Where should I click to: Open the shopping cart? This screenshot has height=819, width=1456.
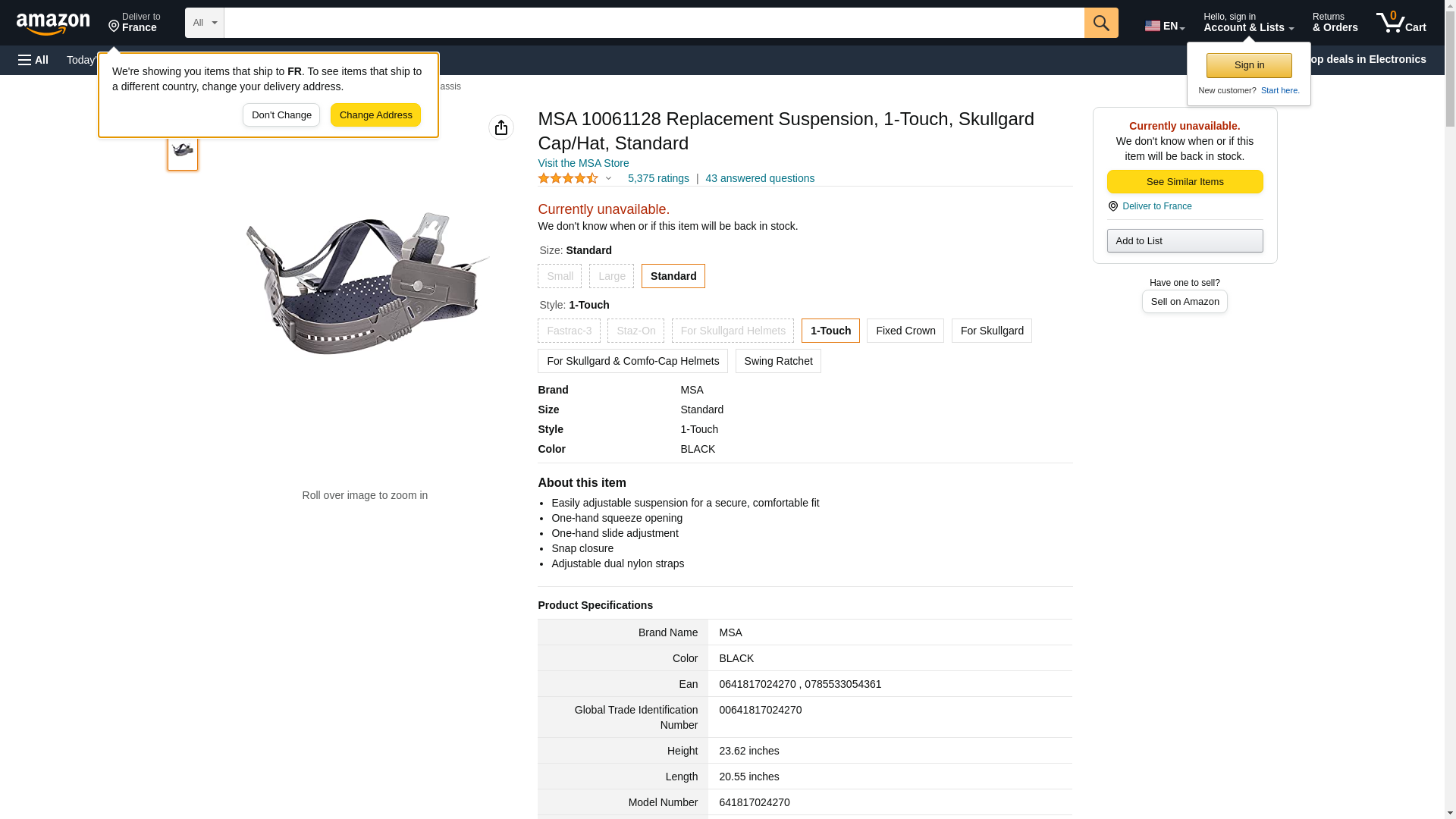tap(1401, 23)
